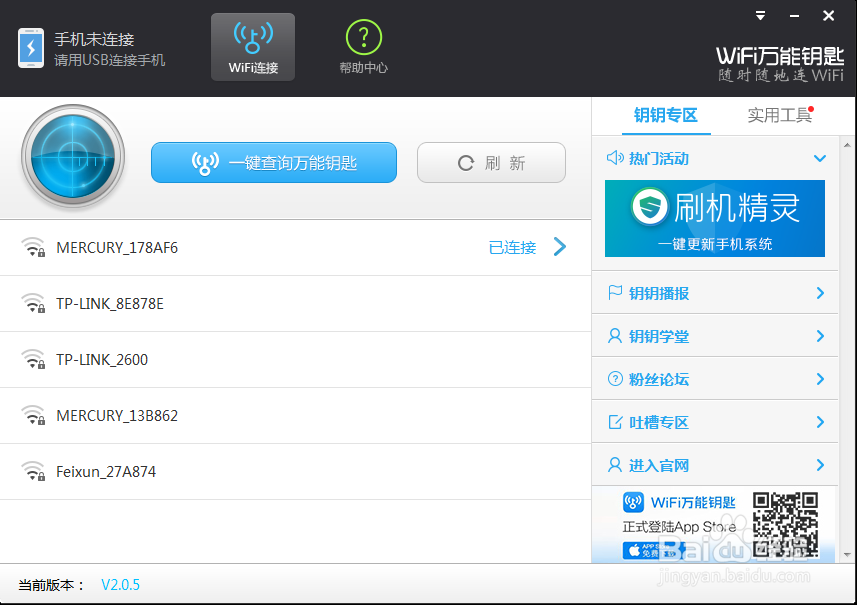Click version number V2.0.5

[120, 585]
